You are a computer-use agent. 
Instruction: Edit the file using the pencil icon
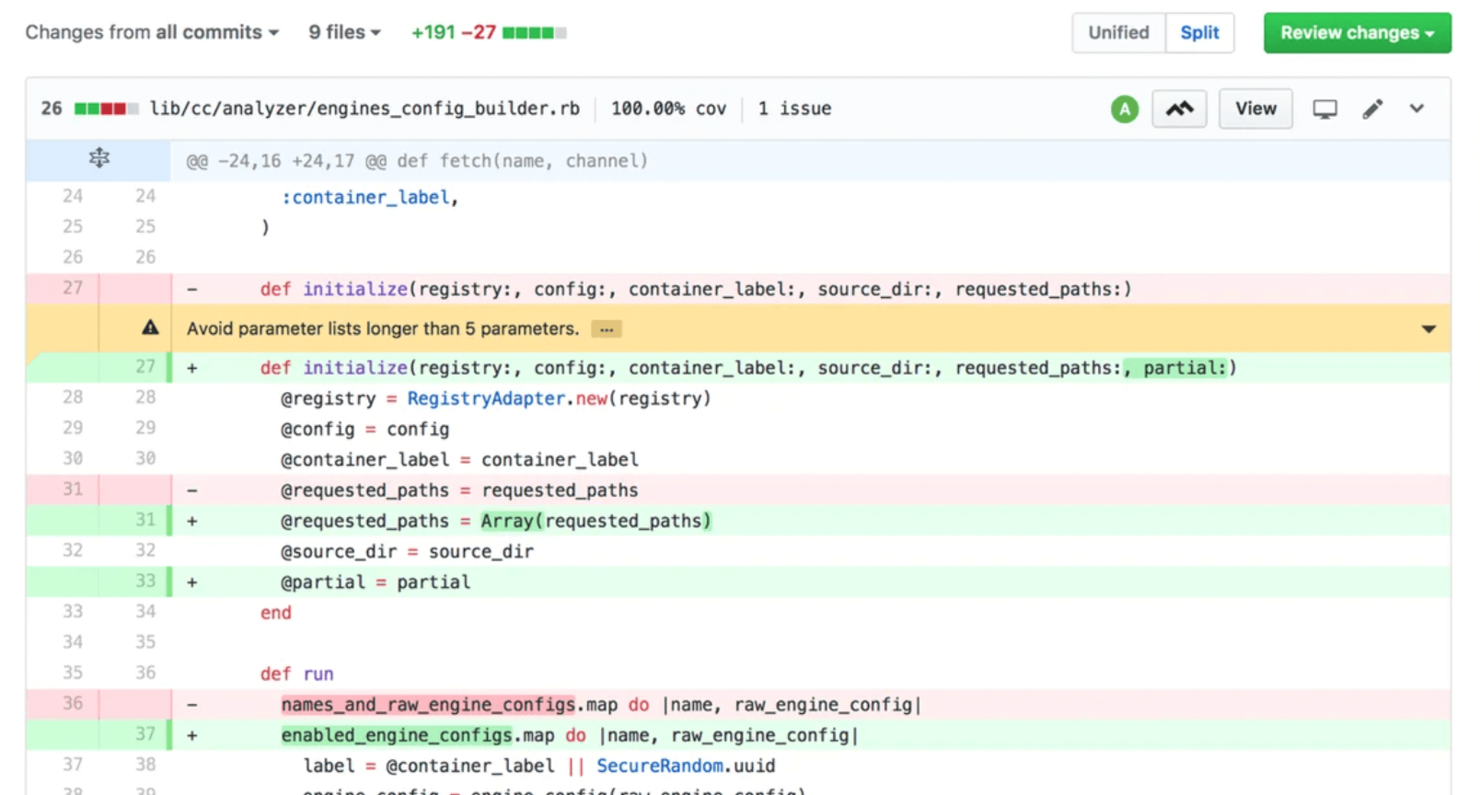click(1372, 108)
